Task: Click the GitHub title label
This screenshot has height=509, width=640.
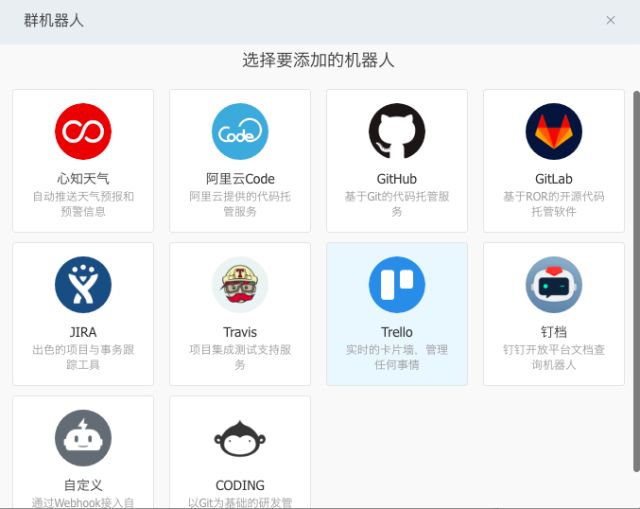Action: 397,179
